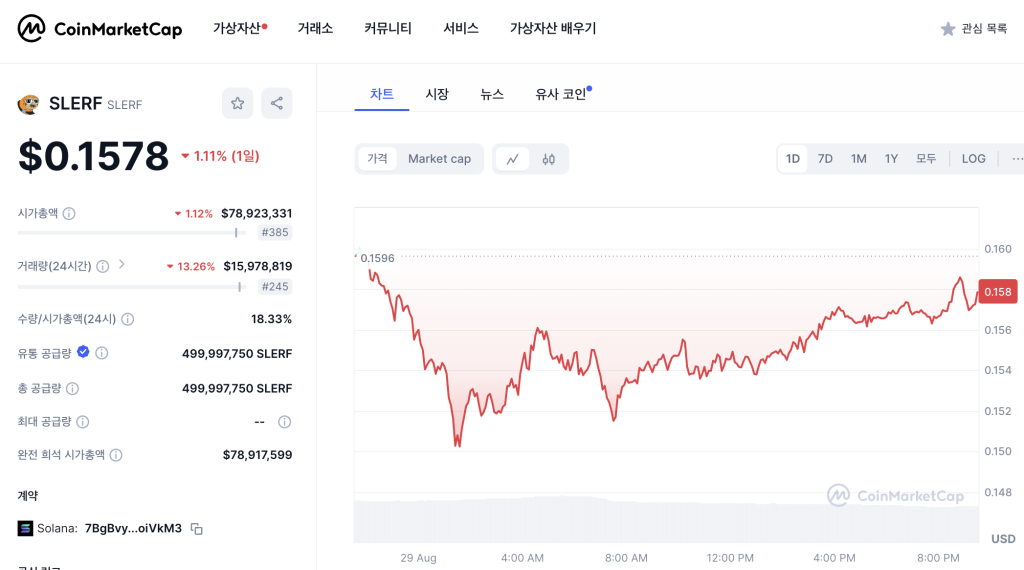
Task: Switch to the 유사 코인 tab
Action: 563,94
